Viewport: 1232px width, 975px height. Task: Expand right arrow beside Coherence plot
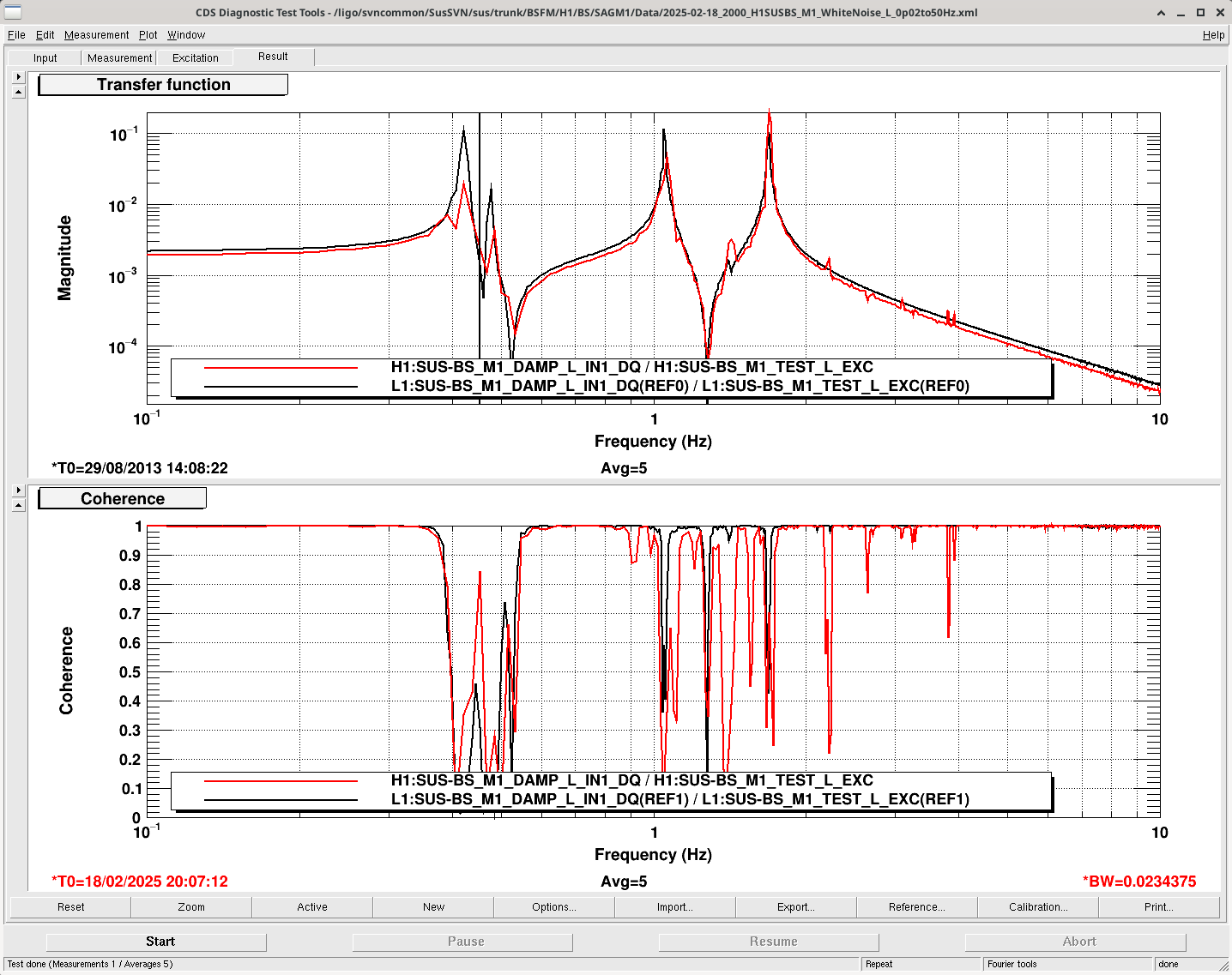click(19, 491)
